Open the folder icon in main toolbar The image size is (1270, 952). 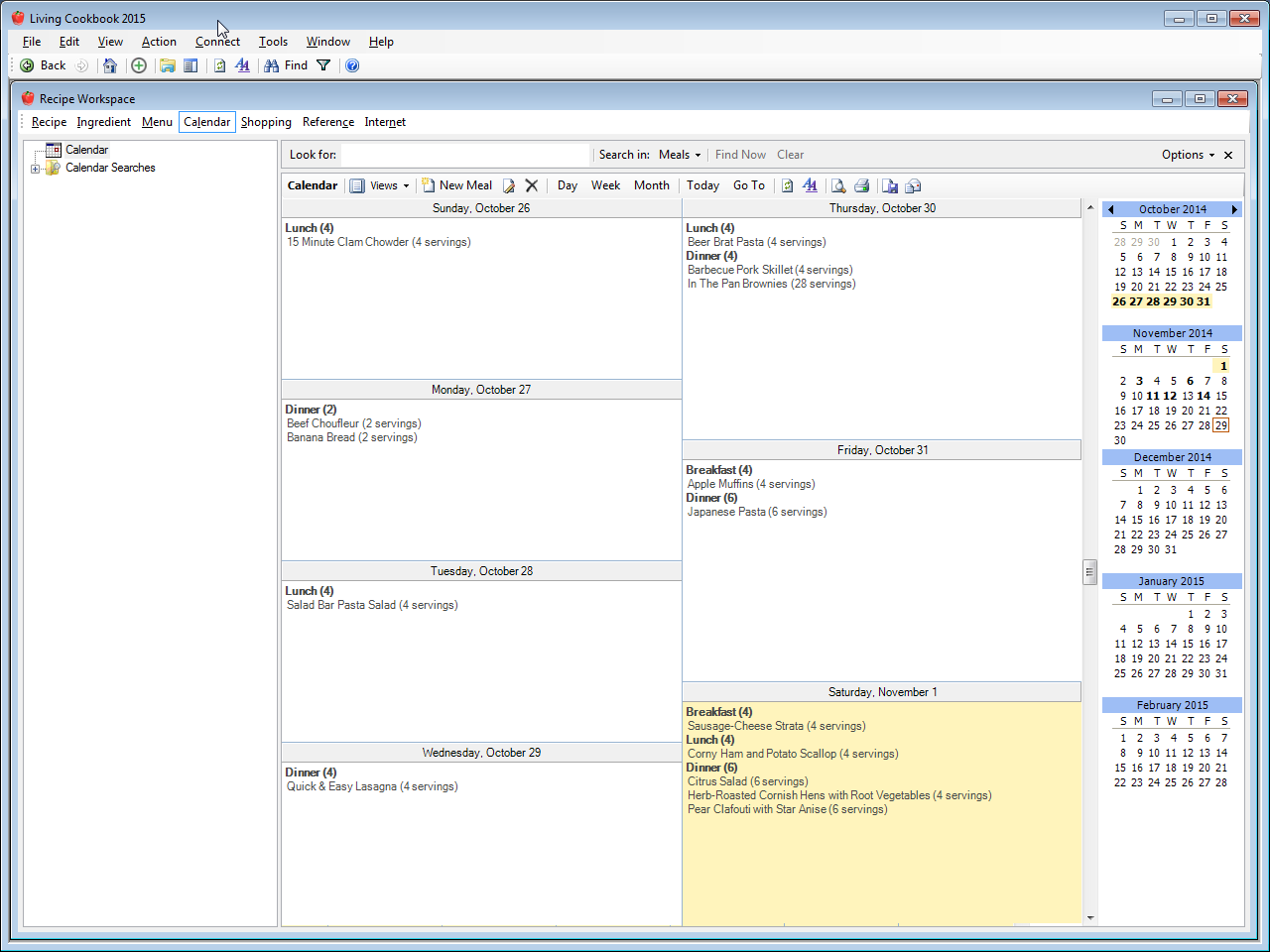coord(168,65)
